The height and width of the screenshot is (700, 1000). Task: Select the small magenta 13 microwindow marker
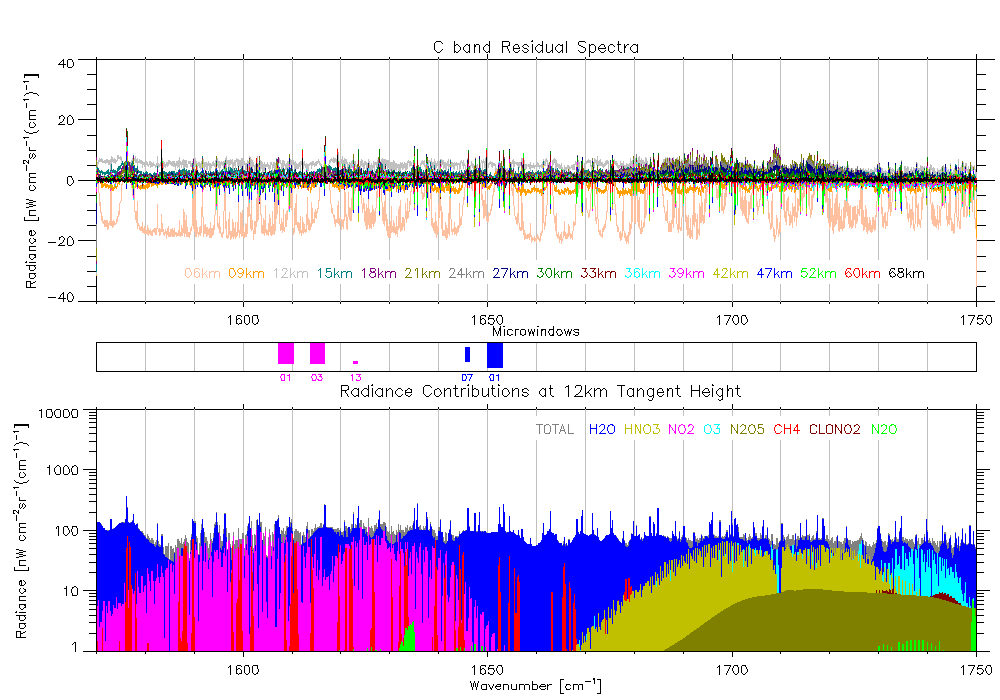click(355, 362)
